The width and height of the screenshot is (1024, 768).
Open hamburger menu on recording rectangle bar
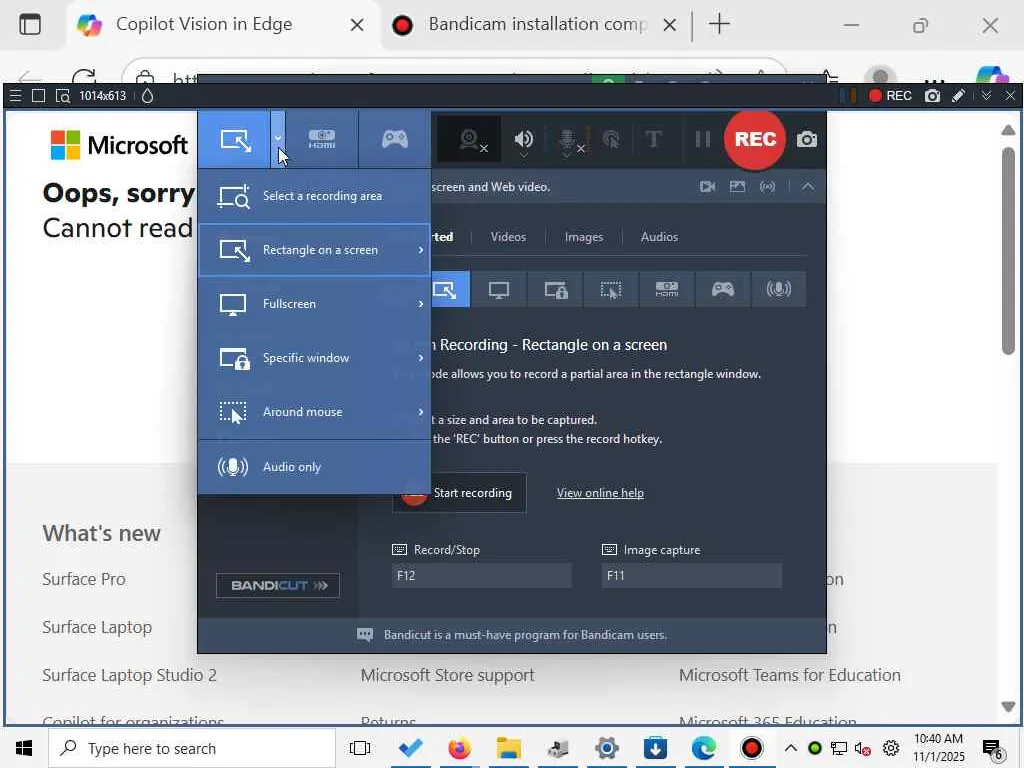pos(16,96)
